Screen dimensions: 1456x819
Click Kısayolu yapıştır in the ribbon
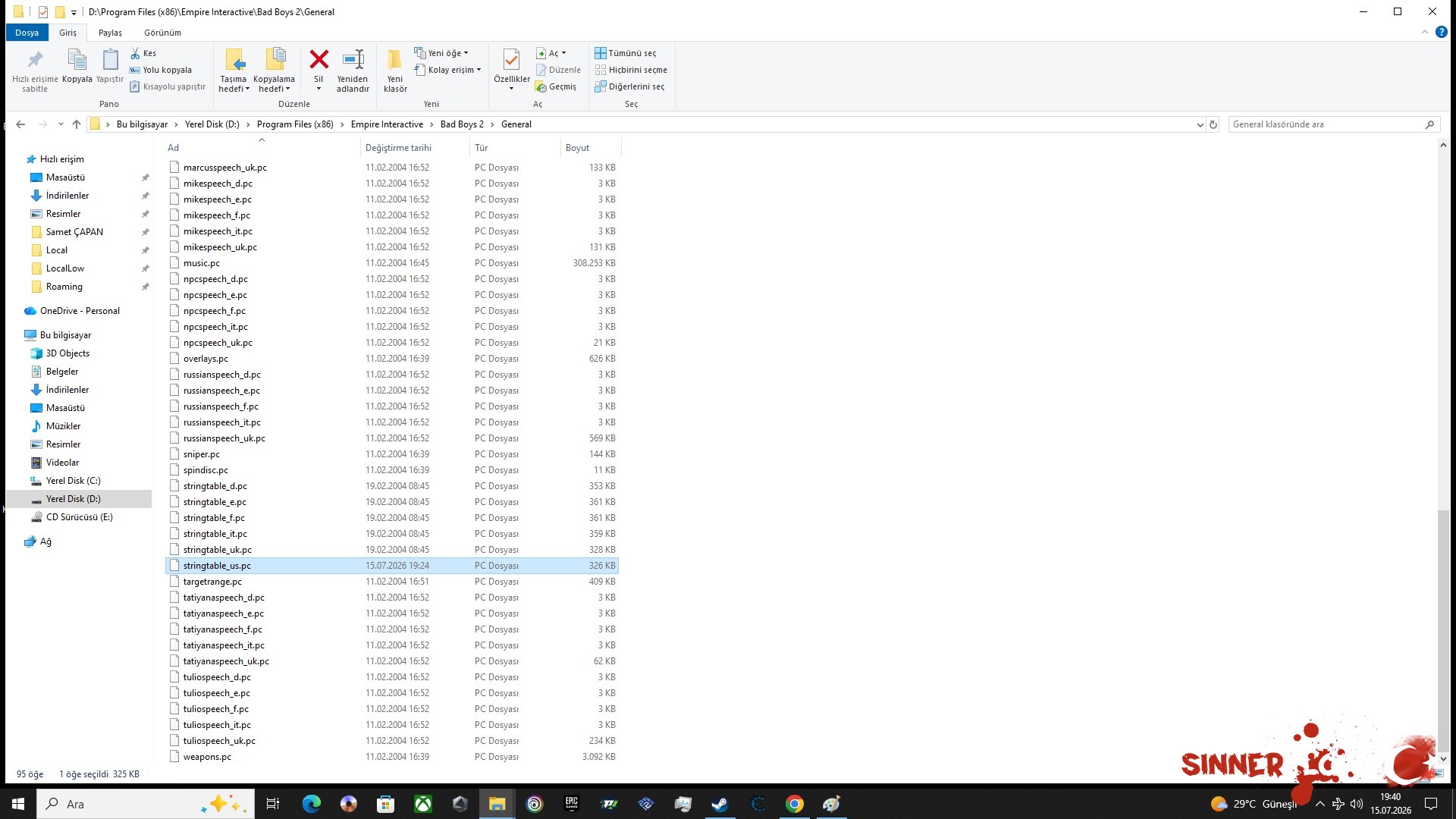tap(168, 86)
